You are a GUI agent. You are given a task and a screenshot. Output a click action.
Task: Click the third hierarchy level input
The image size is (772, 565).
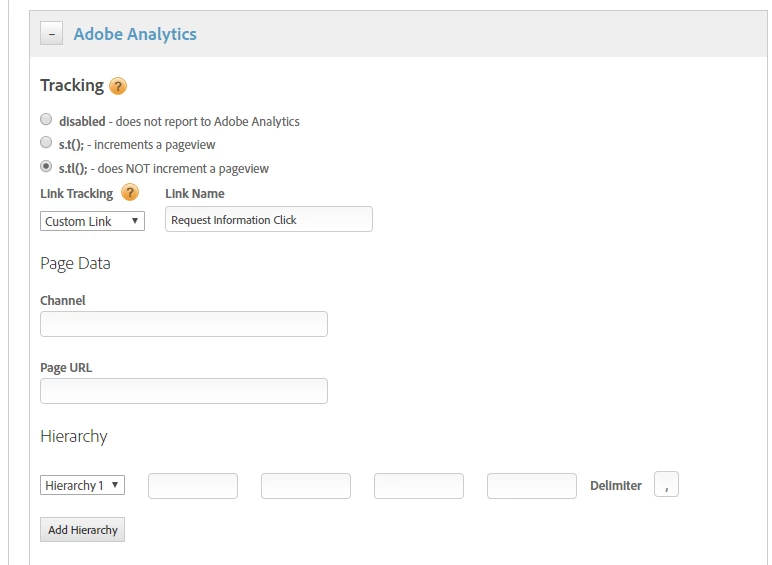419,486
